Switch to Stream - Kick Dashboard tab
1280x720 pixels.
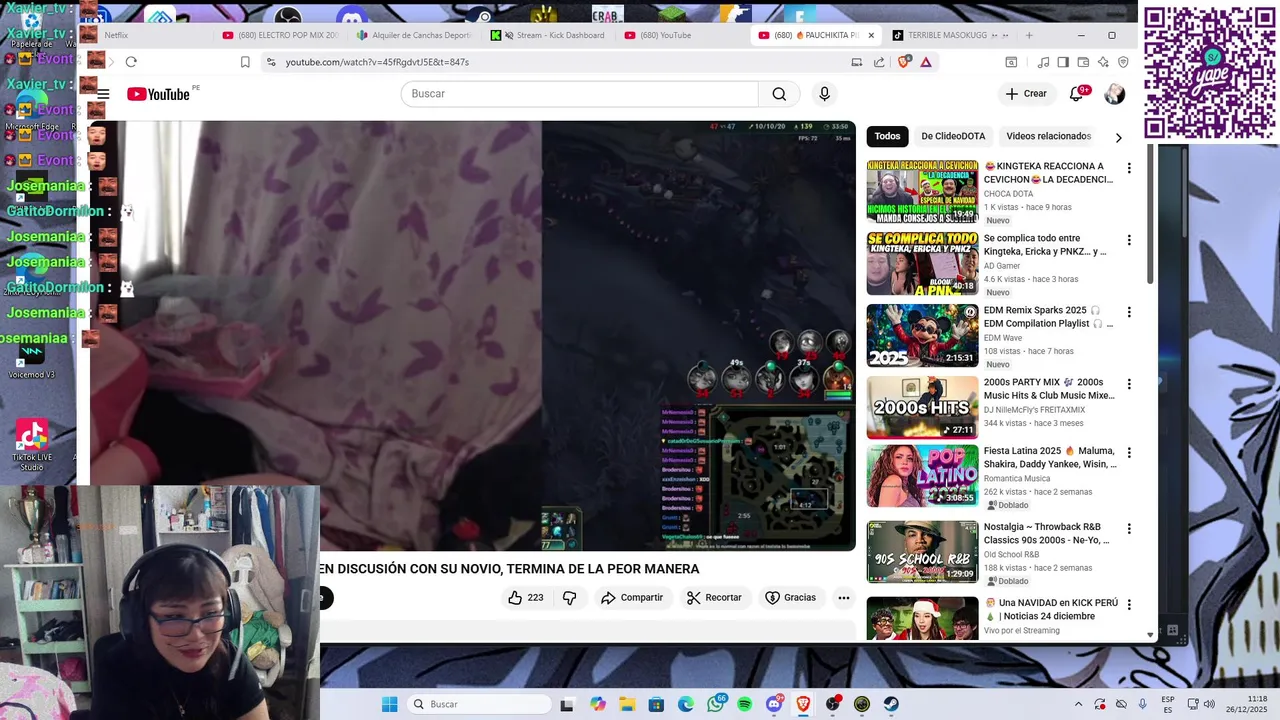pyautogui.click(x=548, y=35)
